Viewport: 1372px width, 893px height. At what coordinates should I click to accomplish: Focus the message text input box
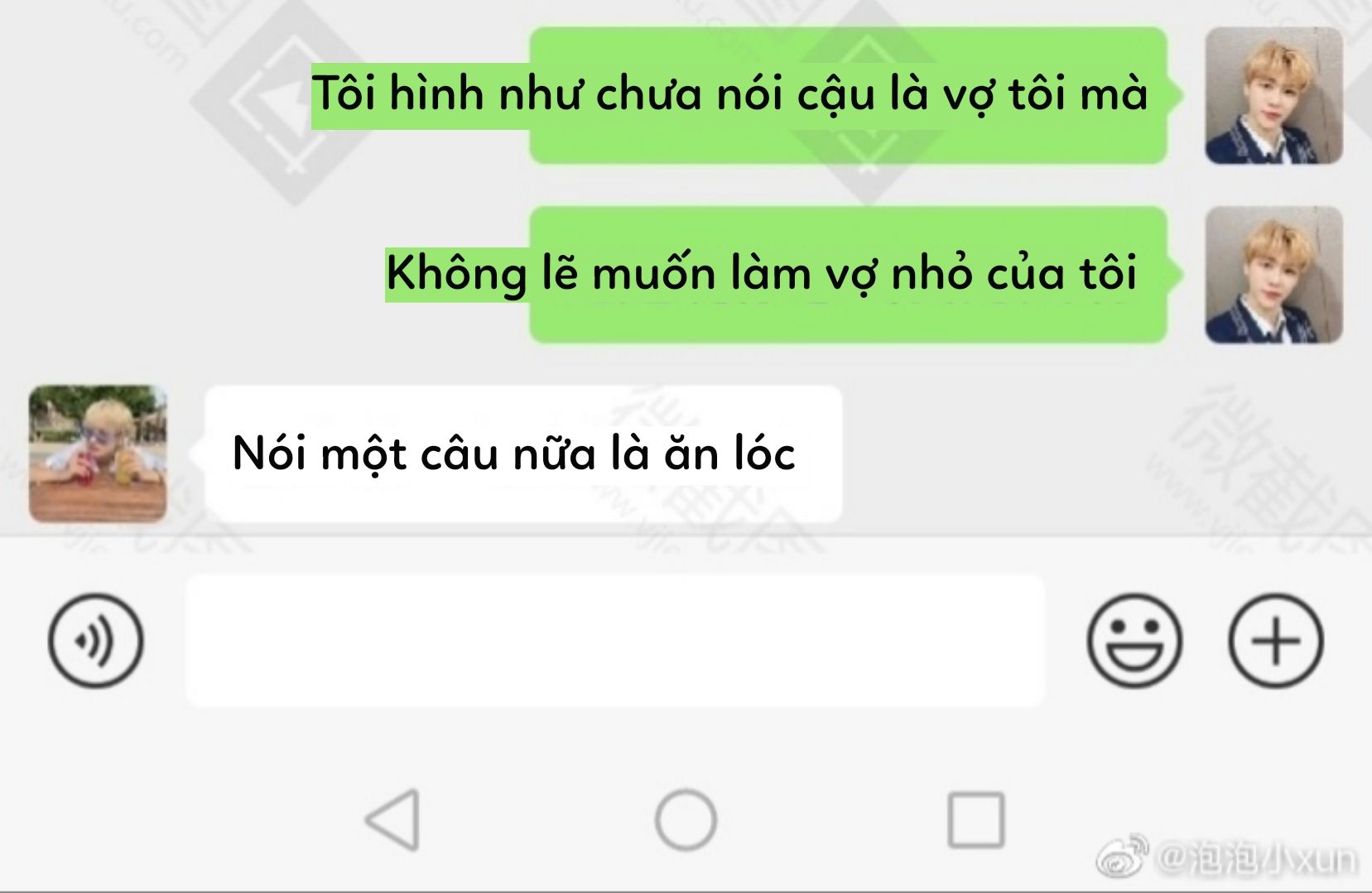tap(614, 641)
